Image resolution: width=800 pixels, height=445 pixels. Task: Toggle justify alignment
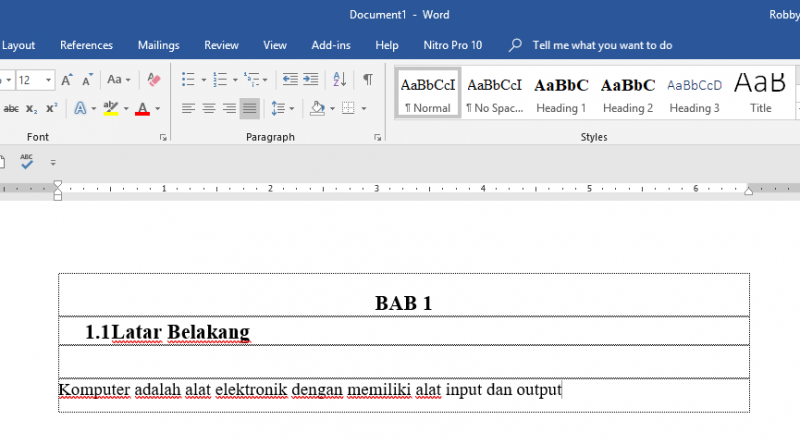[249, 109]
